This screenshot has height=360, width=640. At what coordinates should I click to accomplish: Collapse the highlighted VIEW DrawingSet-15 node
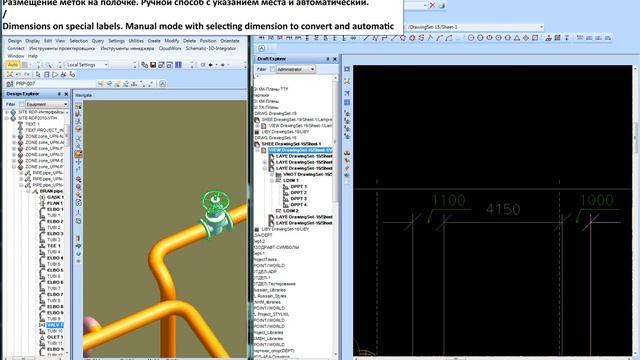tap(258, 150)
